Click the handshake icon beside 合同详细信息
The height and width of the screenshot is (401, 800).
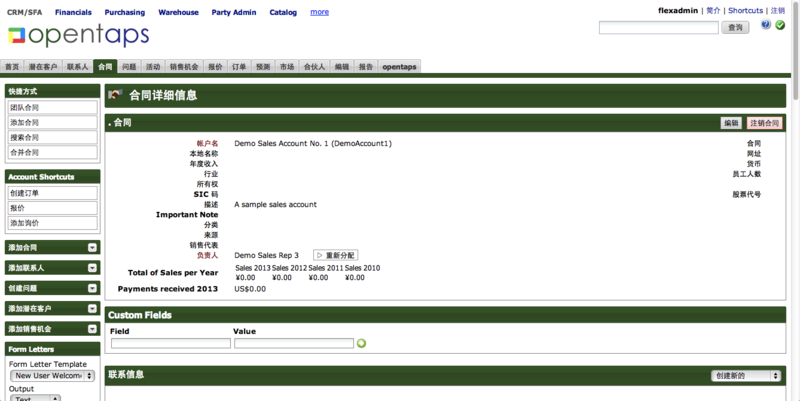coord(115,94)
